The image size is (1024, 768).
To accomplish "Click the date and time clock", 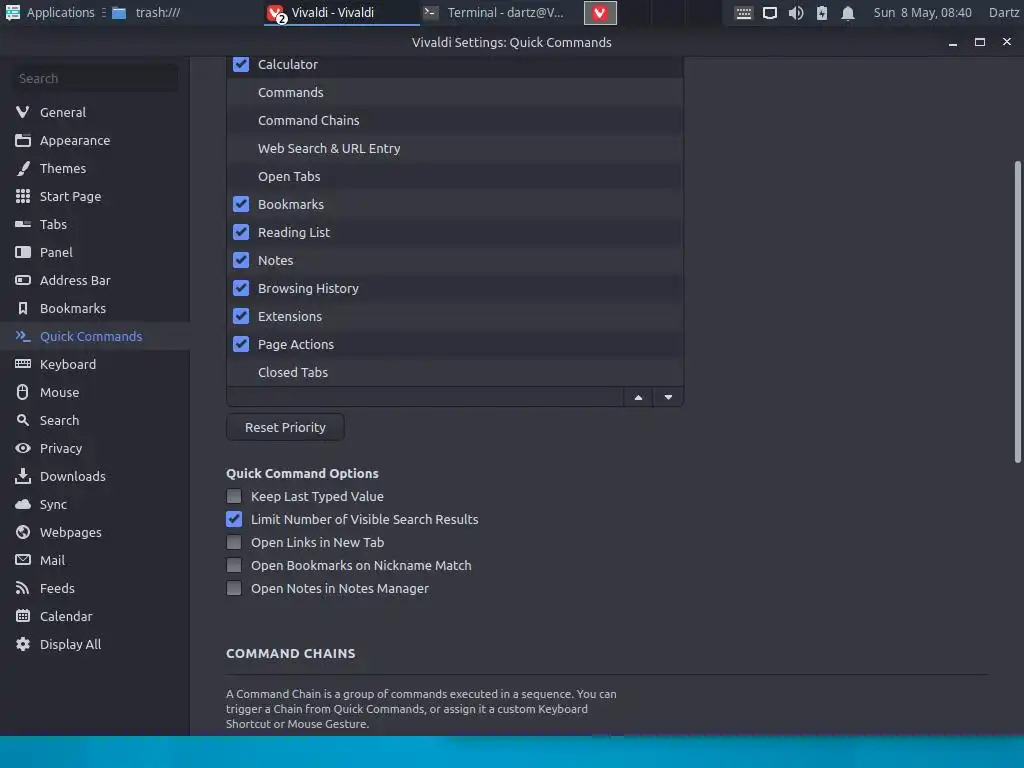I will point(922,12).
